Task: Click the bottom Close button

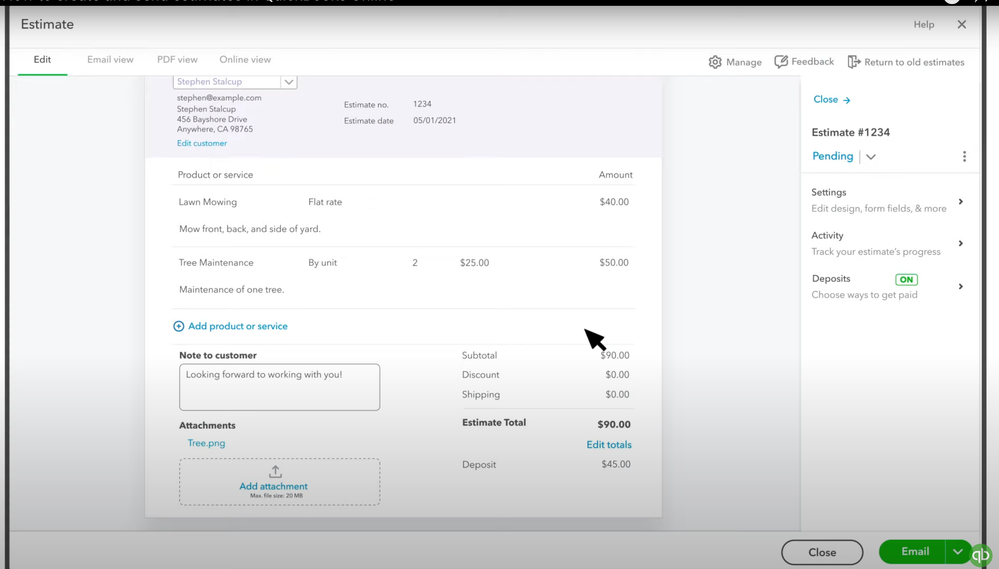Action: pos(822,552)
